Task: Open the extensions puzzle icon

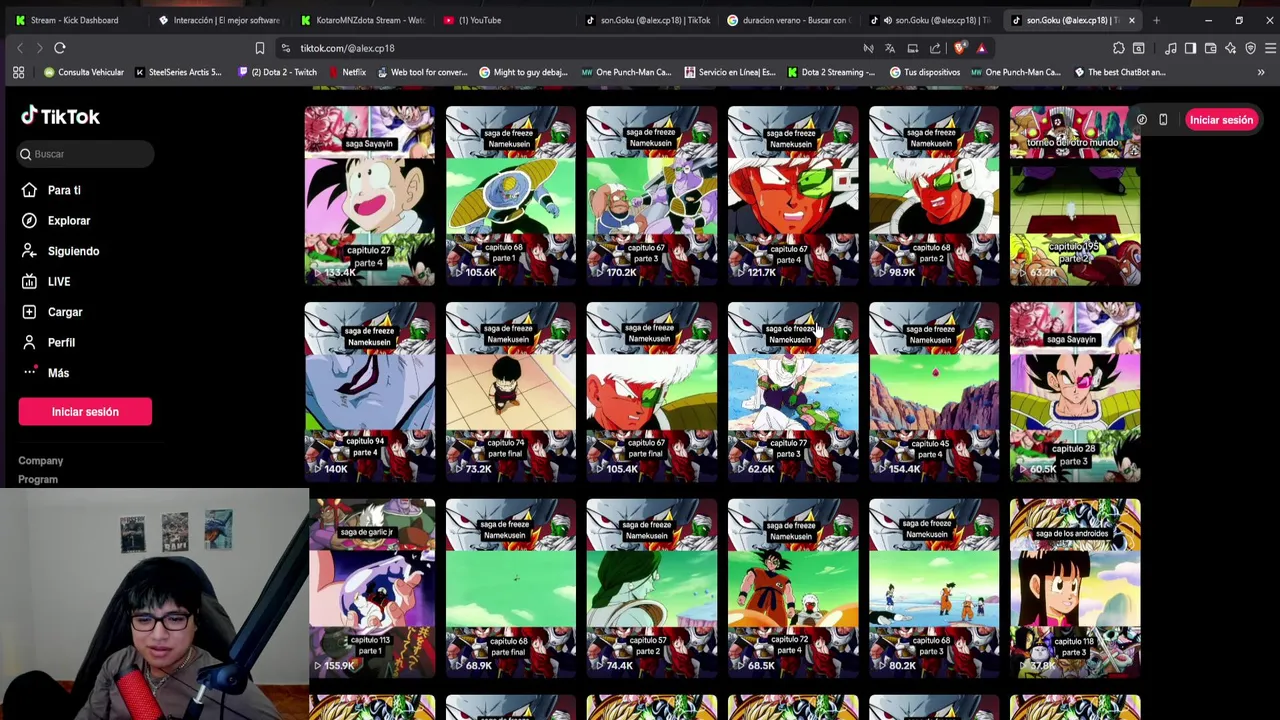Action: tap(1119, 48)
